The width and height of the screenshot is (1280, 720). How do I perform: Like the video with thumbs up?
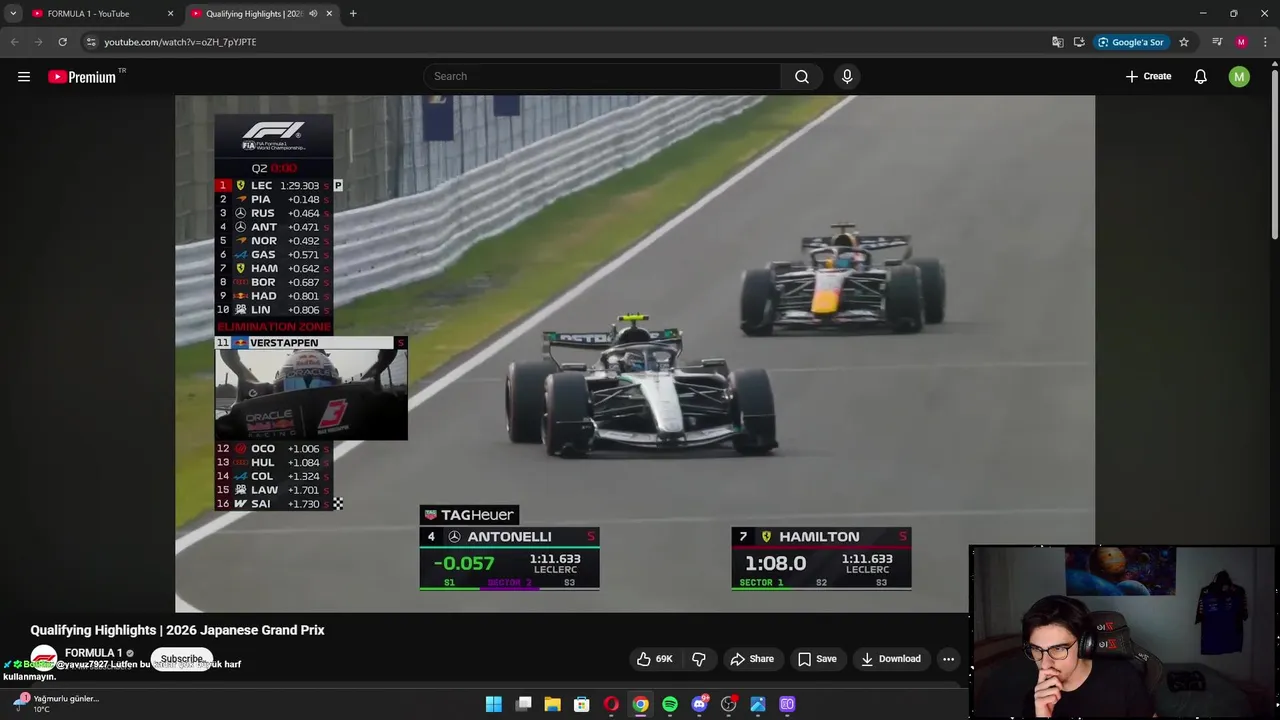(x=654, y=659)
